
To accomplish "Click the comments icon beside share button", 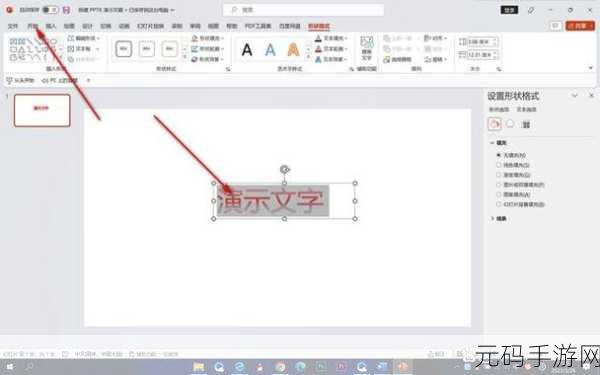I will [556, 26].
